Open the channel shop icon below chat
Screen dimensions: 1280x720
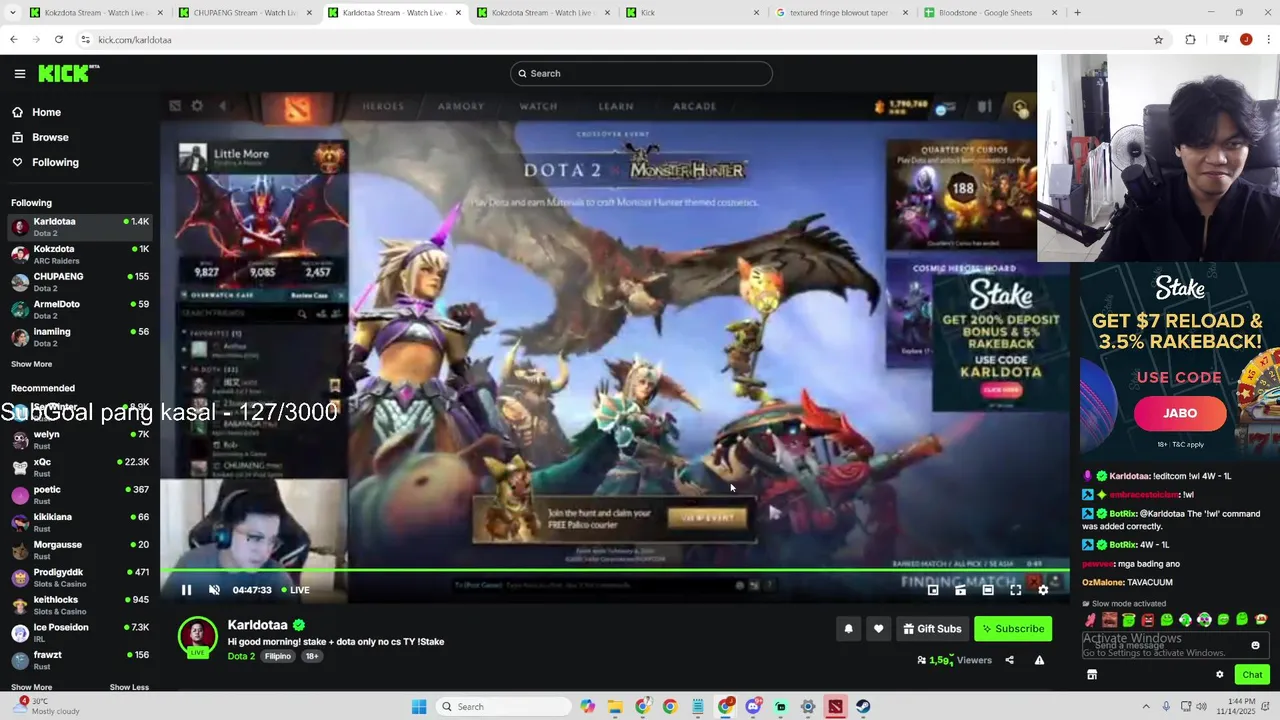pos(1092,675)
